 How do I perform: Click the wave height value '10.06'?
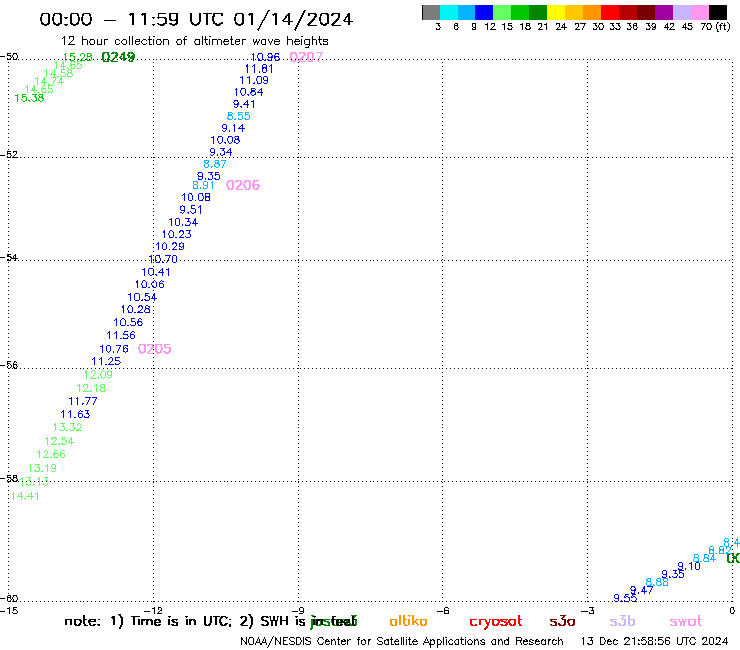coord(150,284)
